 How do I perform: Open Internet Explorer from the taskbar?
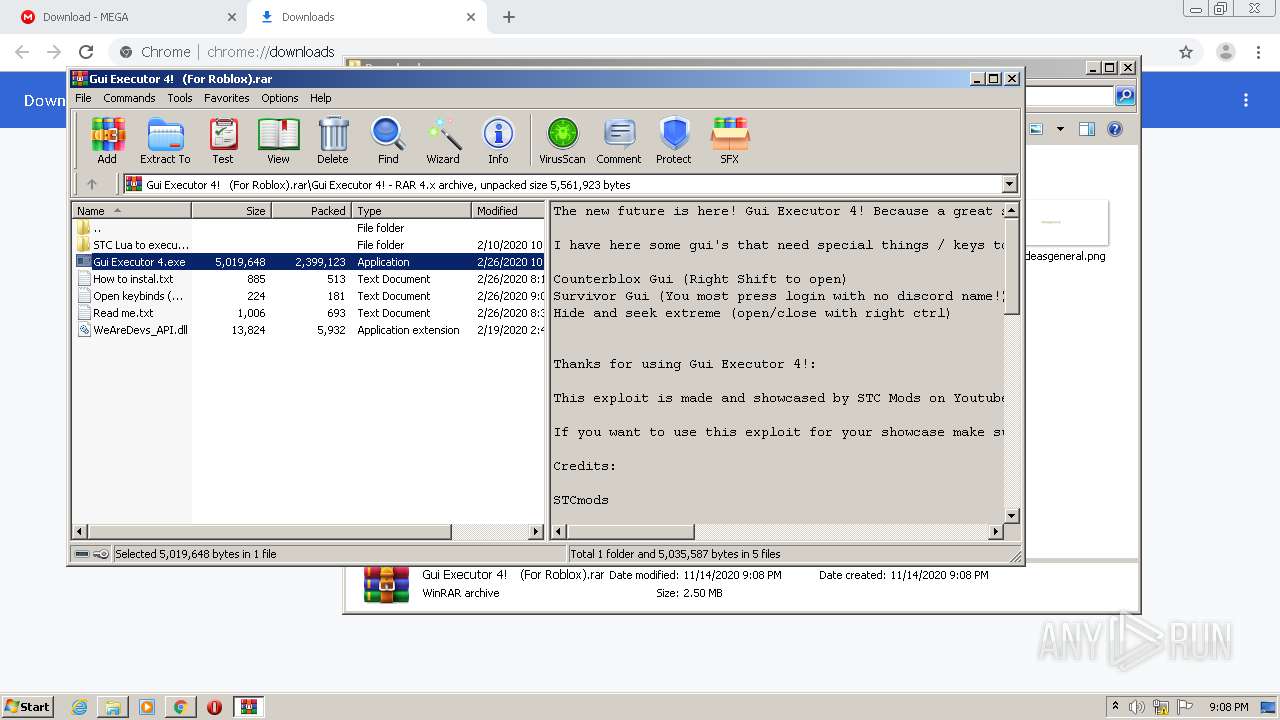click(x=79, y=707)
